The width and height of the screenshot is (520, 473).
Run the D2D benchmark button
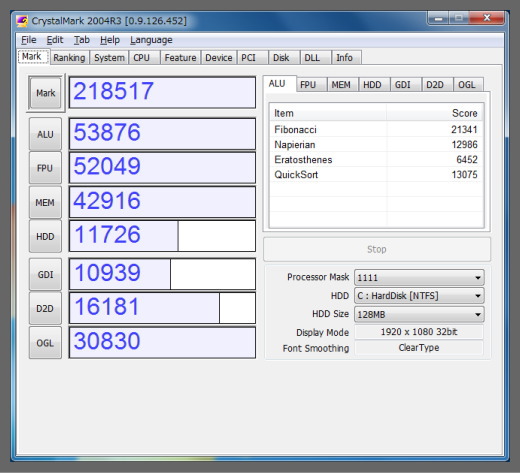pyautogui.click(x=45, y=309)
